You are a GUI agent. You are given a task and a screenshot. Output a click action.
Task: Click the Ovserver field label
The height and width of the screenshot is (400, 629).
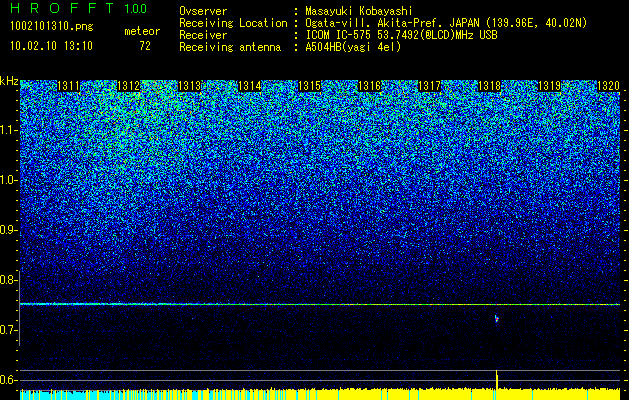click(x=203, y=11)
